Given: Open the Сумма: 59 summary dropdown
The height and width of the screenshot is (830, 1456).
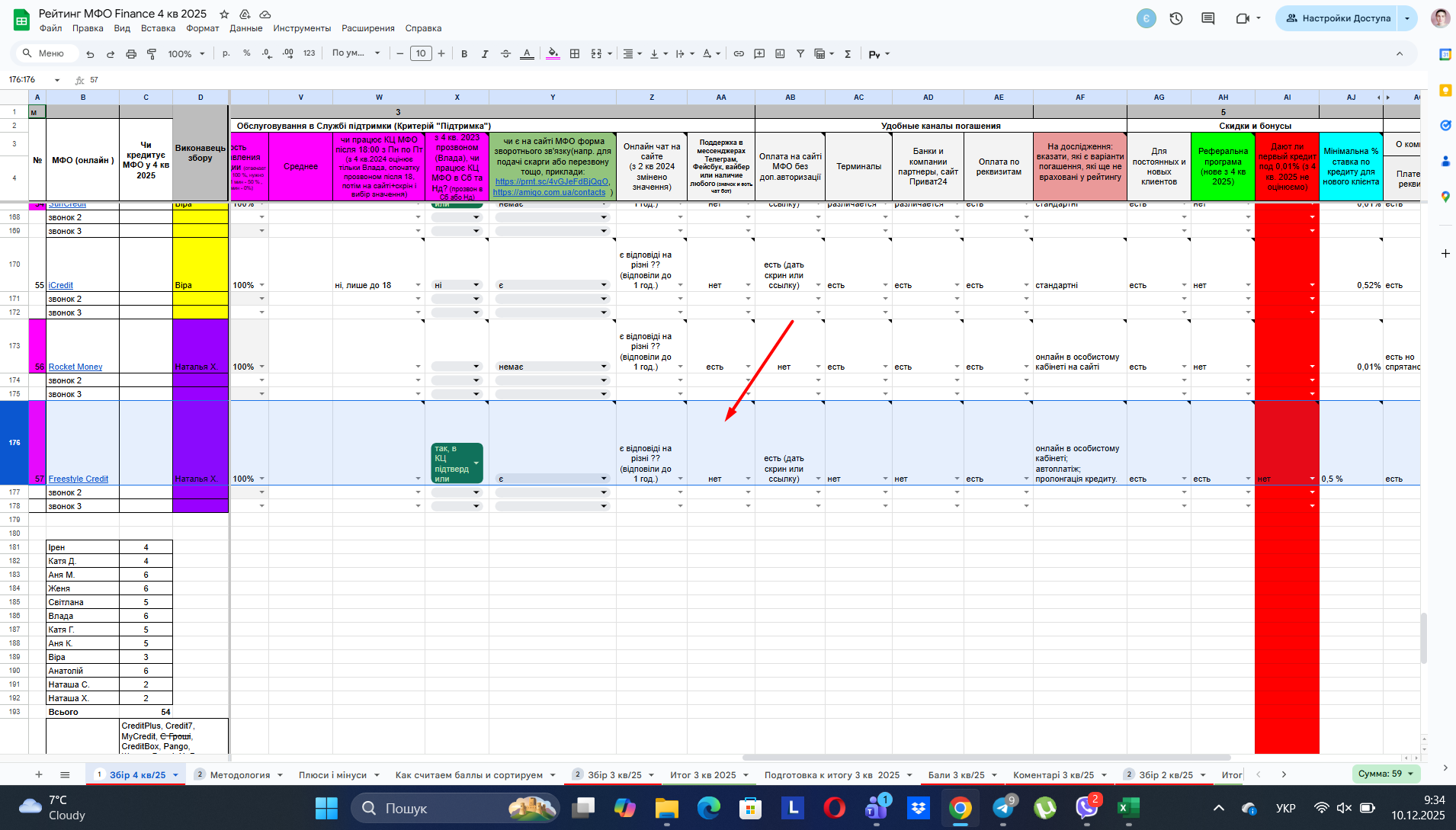Looking at the screenshot, I should pyautogui.click(x=1386, y=774).
